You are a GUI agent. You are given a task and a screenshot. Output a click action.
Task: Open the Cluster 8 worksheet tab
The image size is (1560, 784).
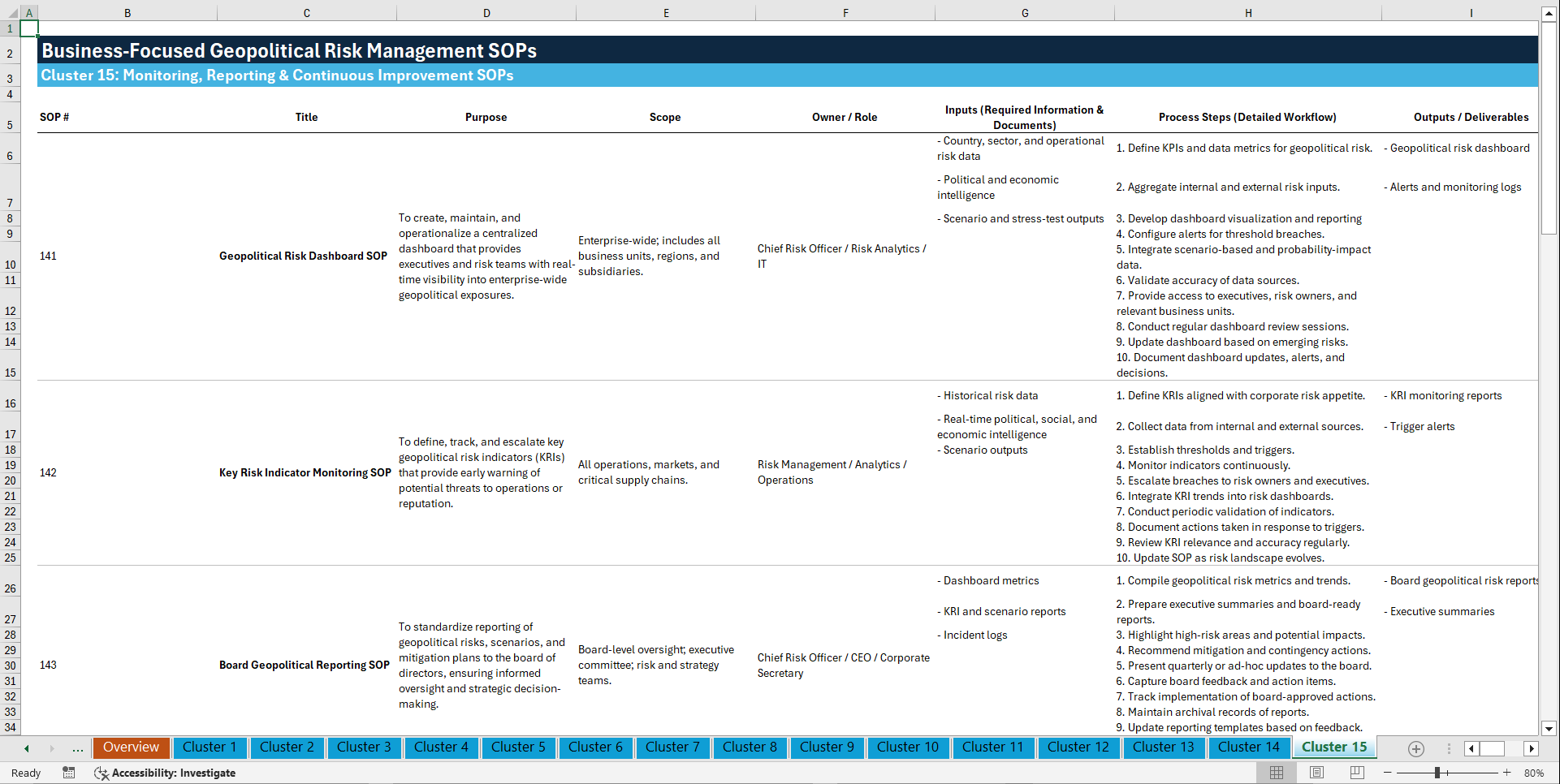[750, 747]
